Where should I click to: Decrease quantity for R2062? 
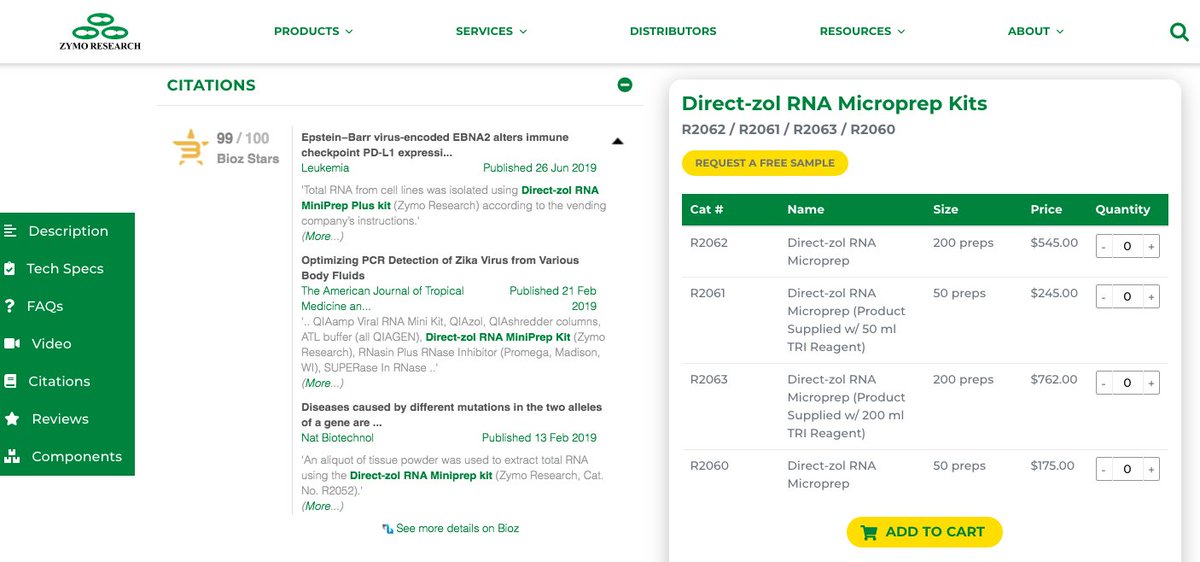(x=1104, y=246)
